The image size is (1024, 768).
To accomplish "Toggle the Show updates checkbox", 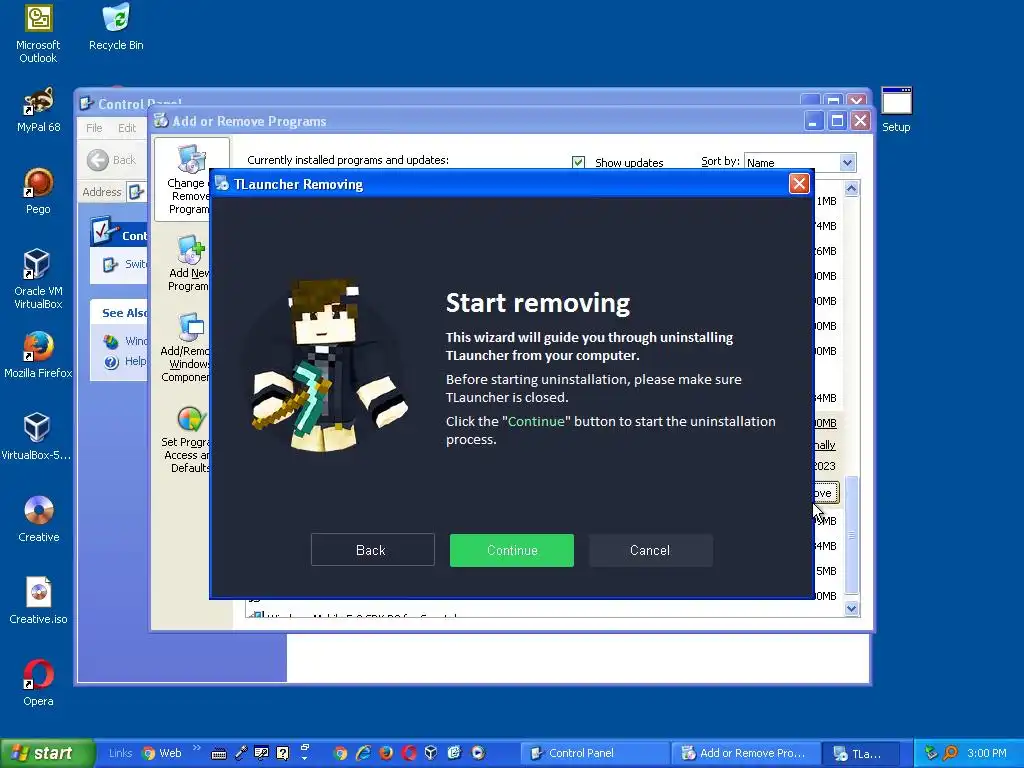I will click(x=578, y=162).
